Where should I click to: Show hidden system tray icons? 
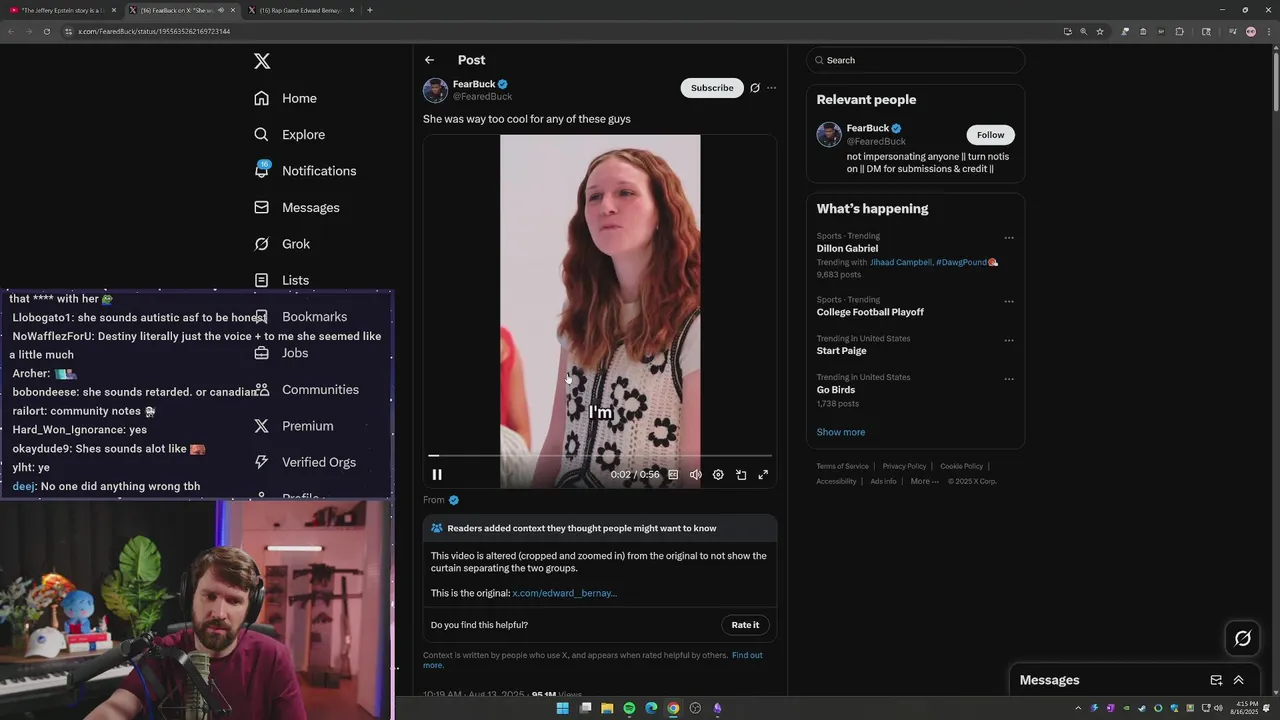pyautogui.click(x=1078, y=708)
